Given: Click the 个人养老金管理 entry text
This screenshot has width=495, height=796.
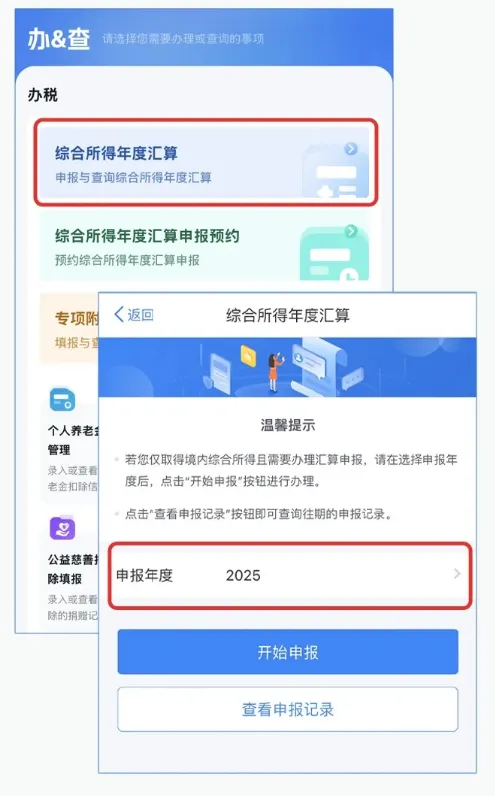Looking at the screenshot, I should coord(73,440).
